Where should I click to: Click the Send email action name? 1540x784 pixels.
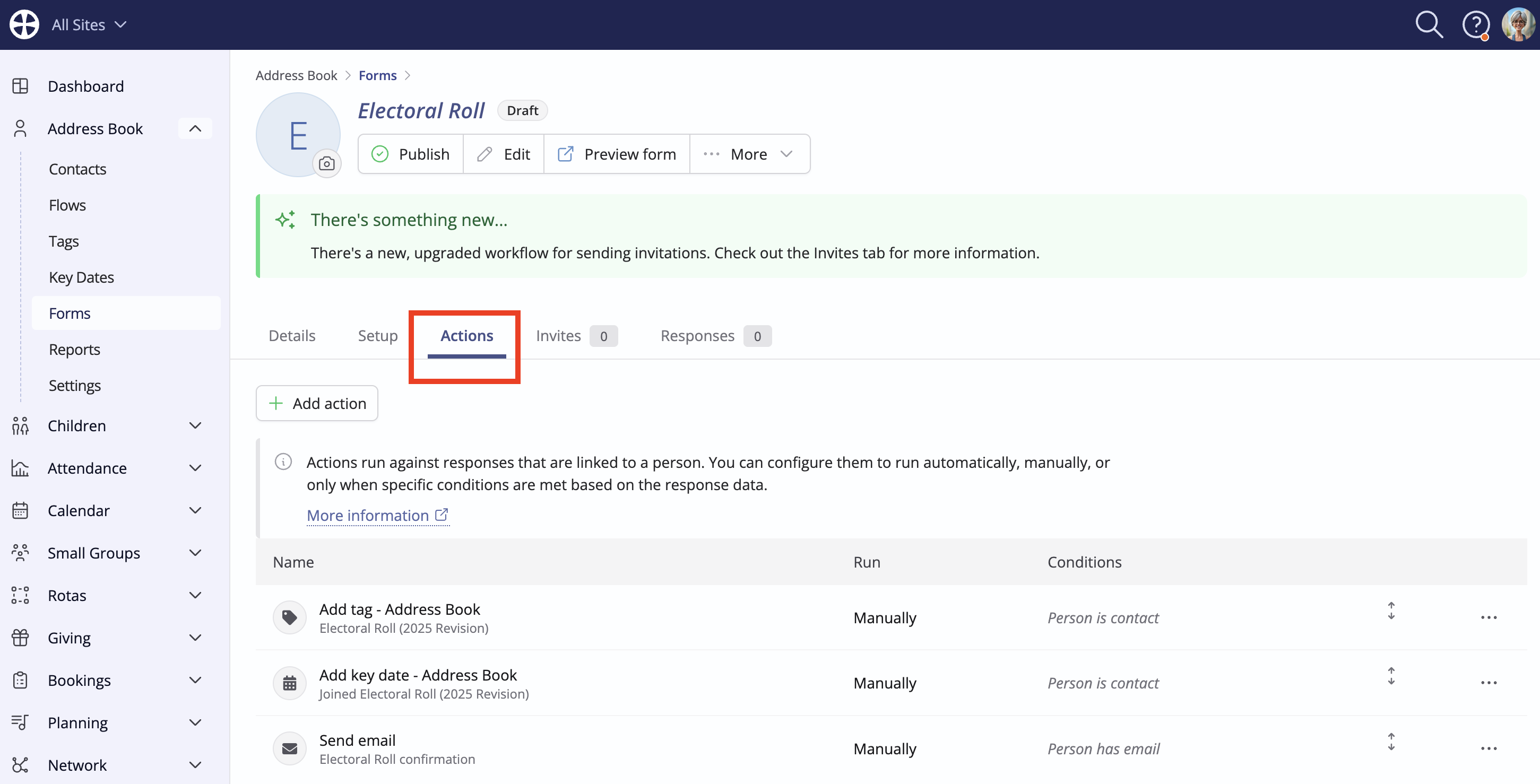pos(358,740)
